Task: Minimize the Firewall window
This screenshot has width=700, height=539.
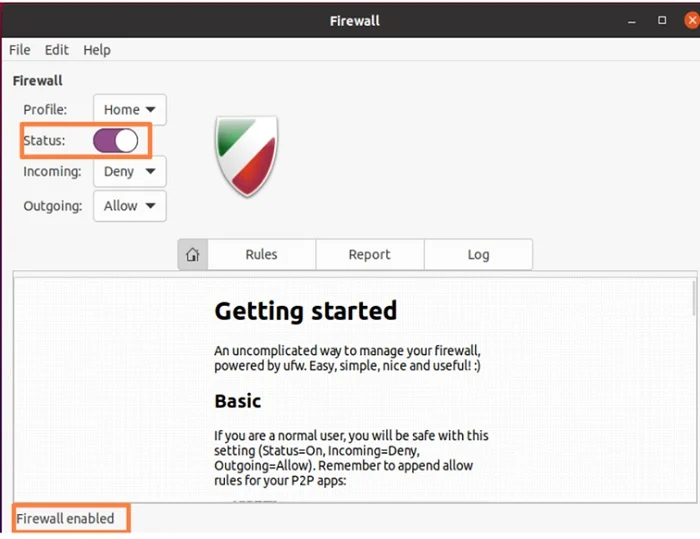Action: click(x=631, y=21)
